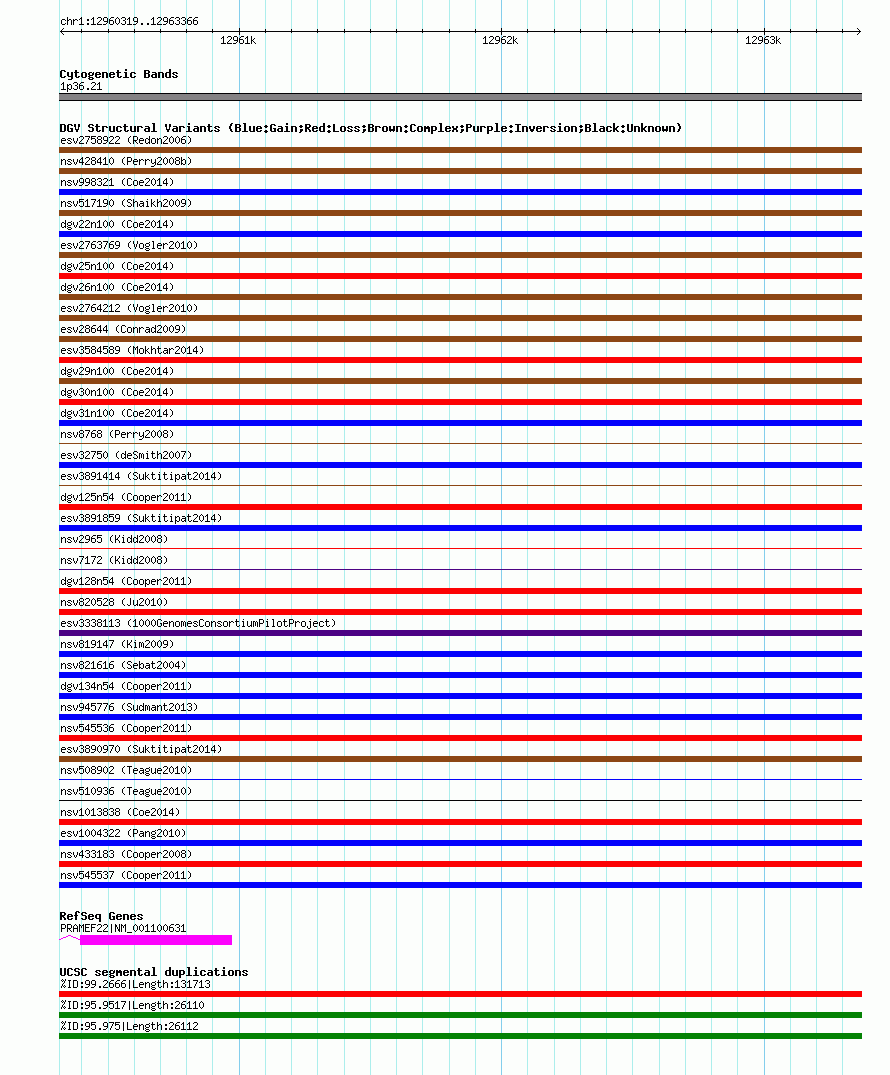Click esv32750 (deSmith2007) label
890x1075 pixels.
pos(126,455)
